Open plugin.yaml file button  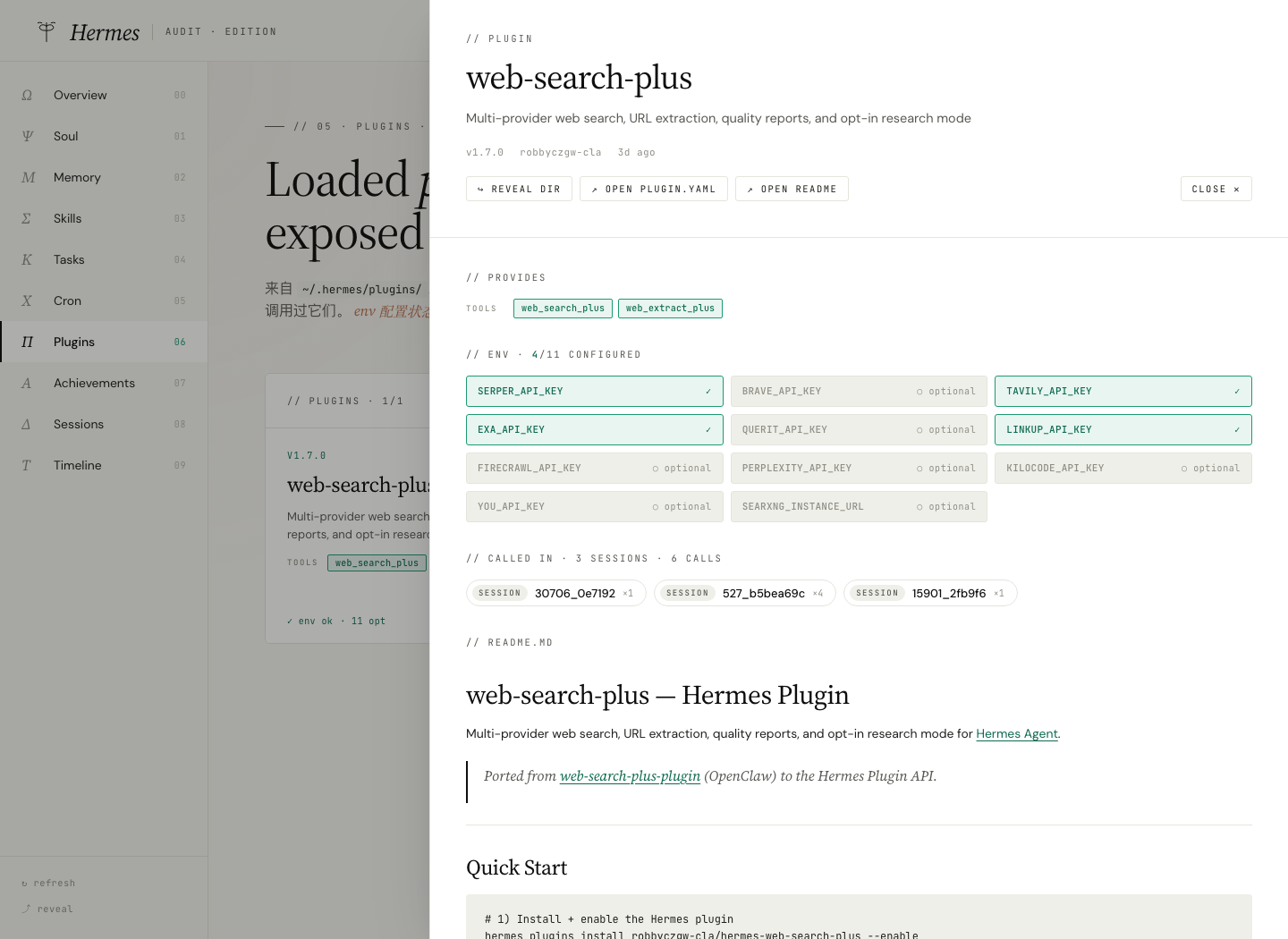654,189
